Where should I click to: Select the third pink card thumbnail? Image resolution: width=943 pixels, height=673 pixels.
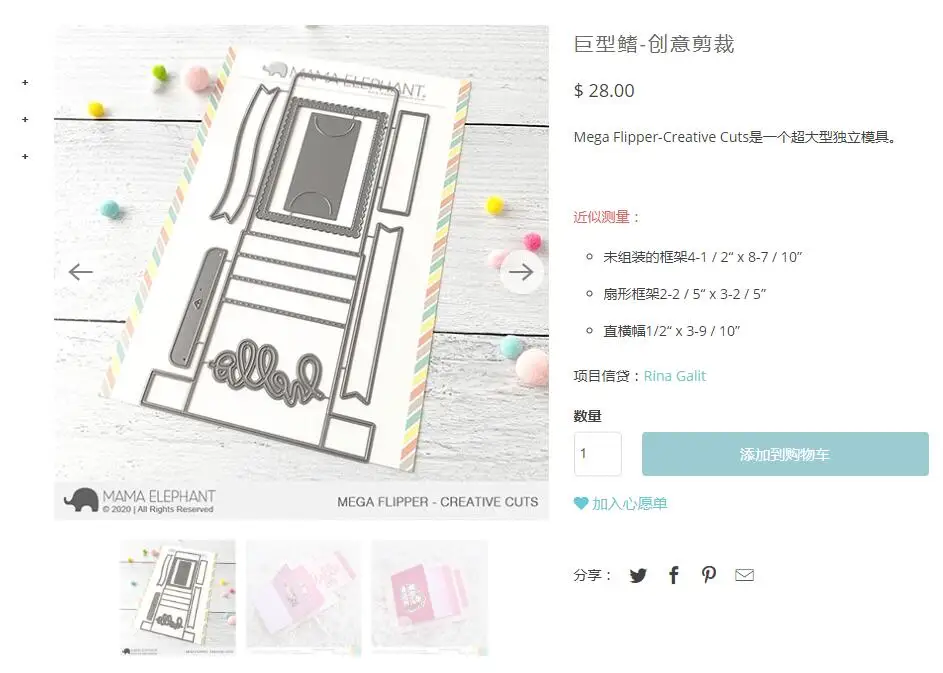tap(429, 598)
